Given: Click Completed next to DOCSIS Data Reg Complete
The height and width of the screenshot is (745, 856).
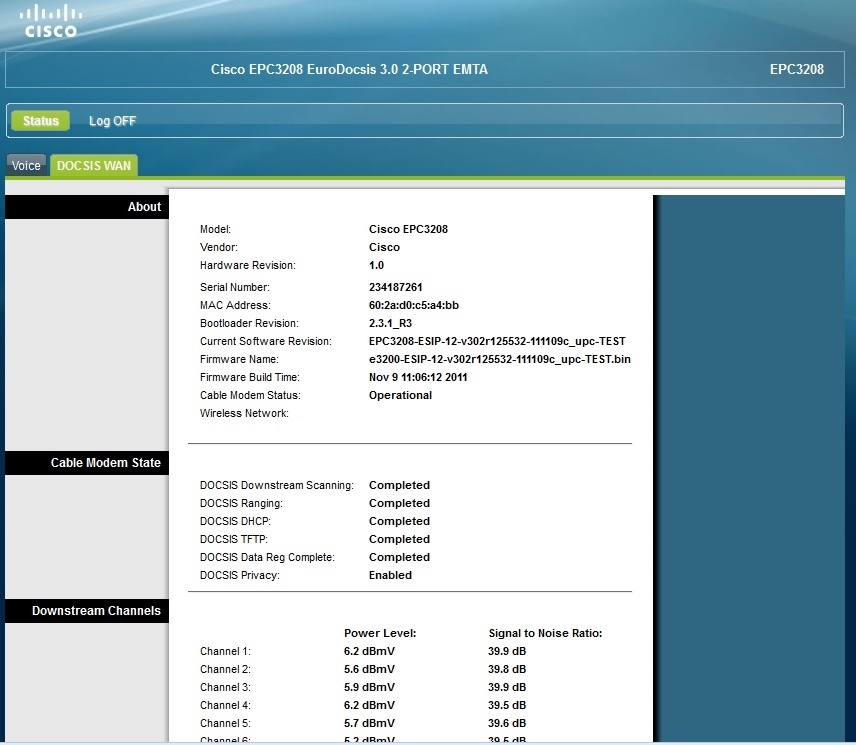Looking at the screenshot, I should [399, 557].
